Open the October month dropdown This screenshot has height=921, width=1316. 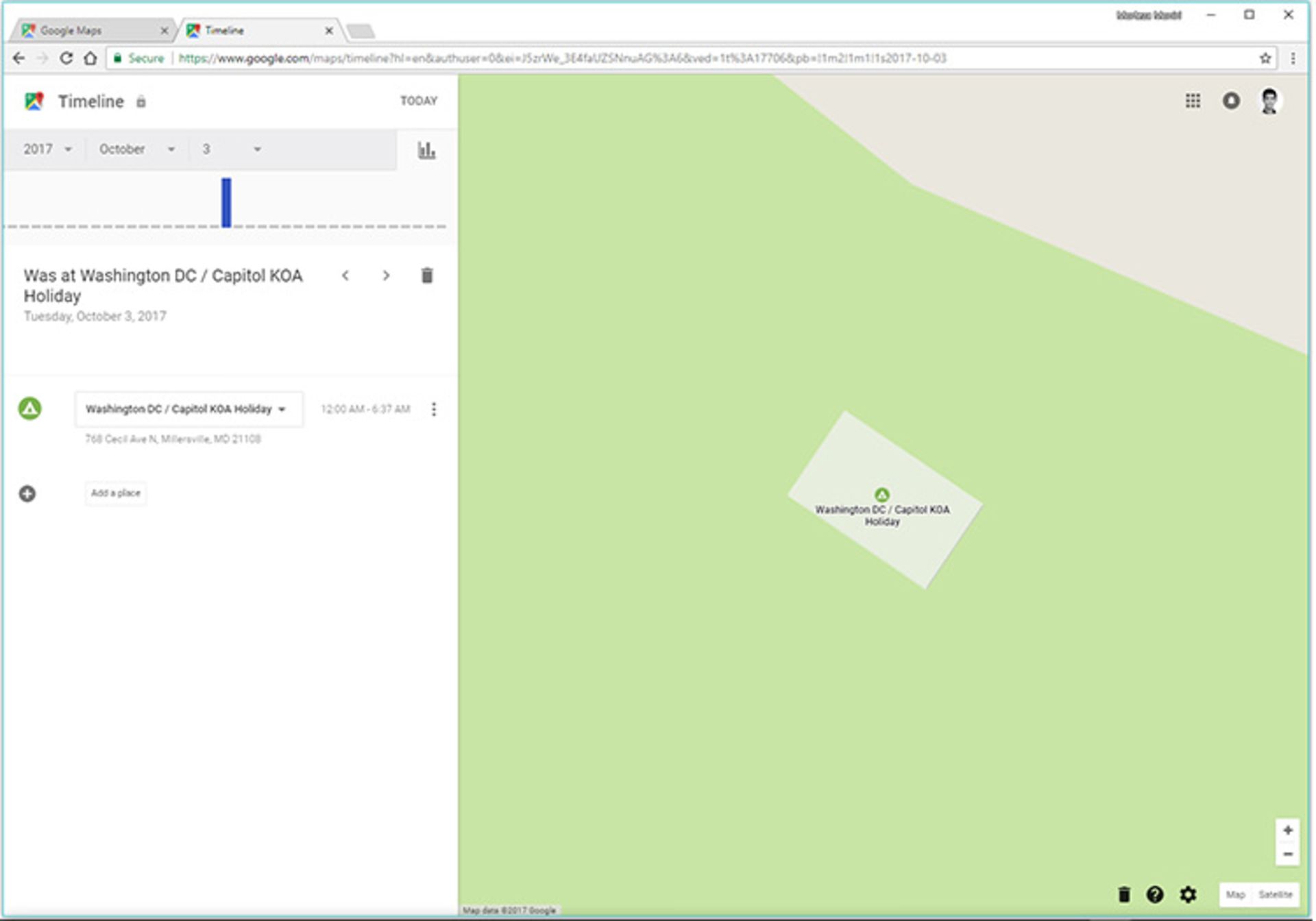pyautogui.click(x=137, y=149)
